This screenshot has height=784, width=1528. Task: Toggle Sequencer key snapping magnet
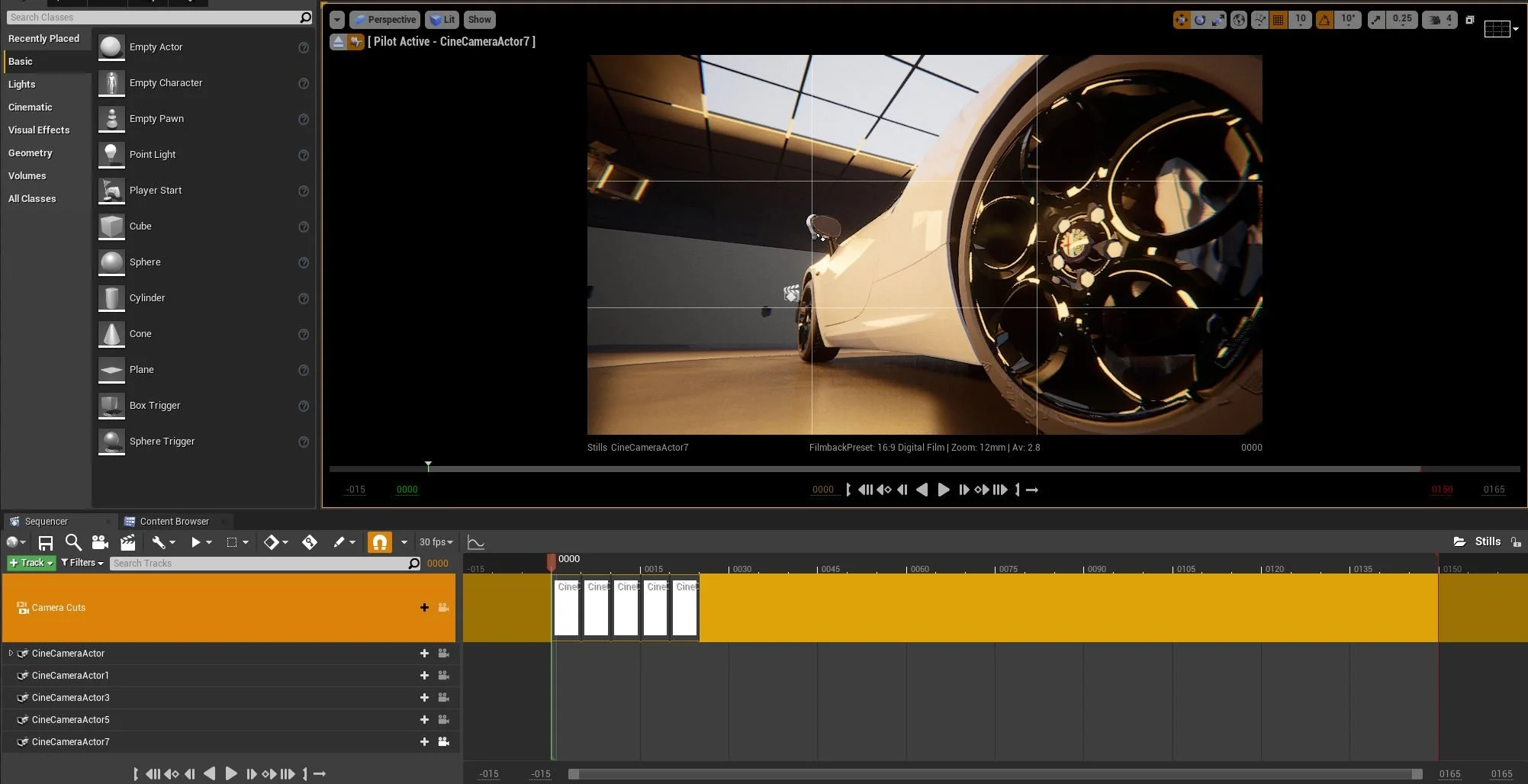point(379,542)
